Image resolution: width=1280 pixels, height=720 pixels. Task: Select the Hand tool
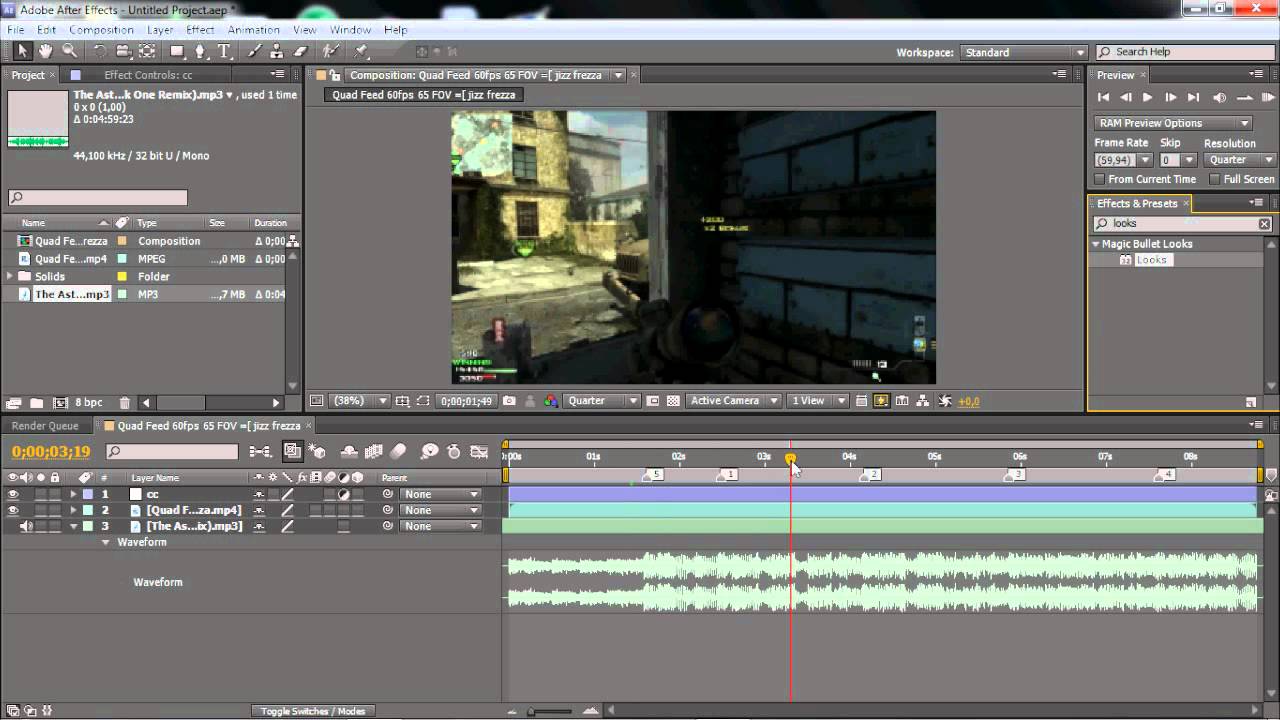(x=46, y=51)
